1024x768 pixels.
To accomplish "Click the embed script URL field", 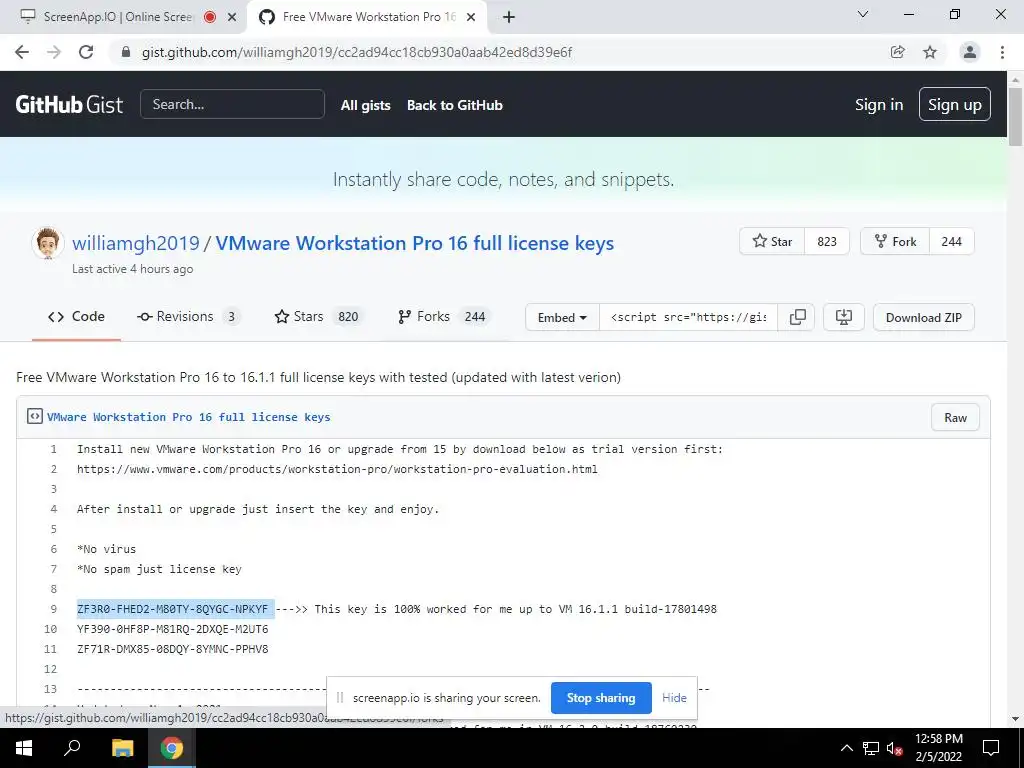I will 688,317.
